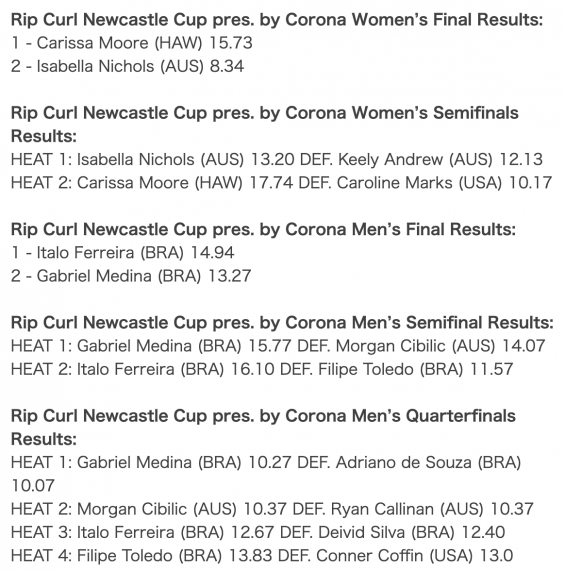The image size is (565, 571).
Task: Select Carissa Moore 15.73 final result line
Action: [132, 43]
